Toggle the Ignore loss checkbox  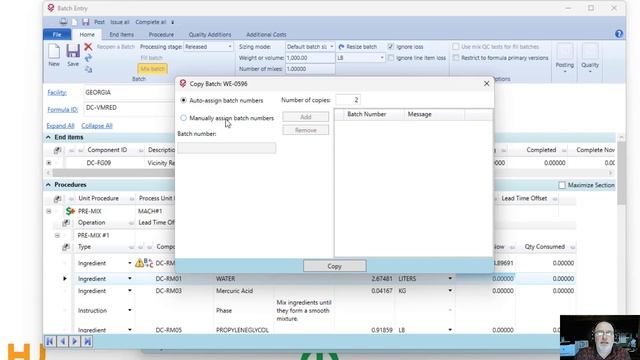(x=391, y=47)
